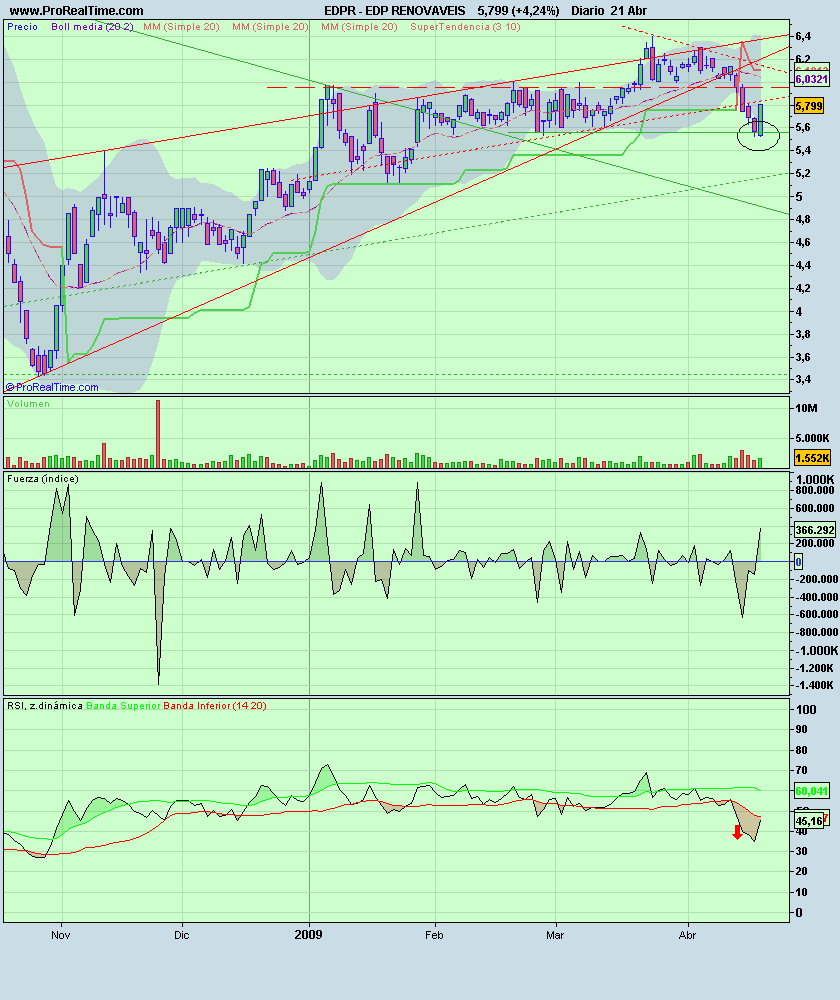840x1000 pixels.
Task: Click the 4,2 price axis value
Action: pos(804,288)
